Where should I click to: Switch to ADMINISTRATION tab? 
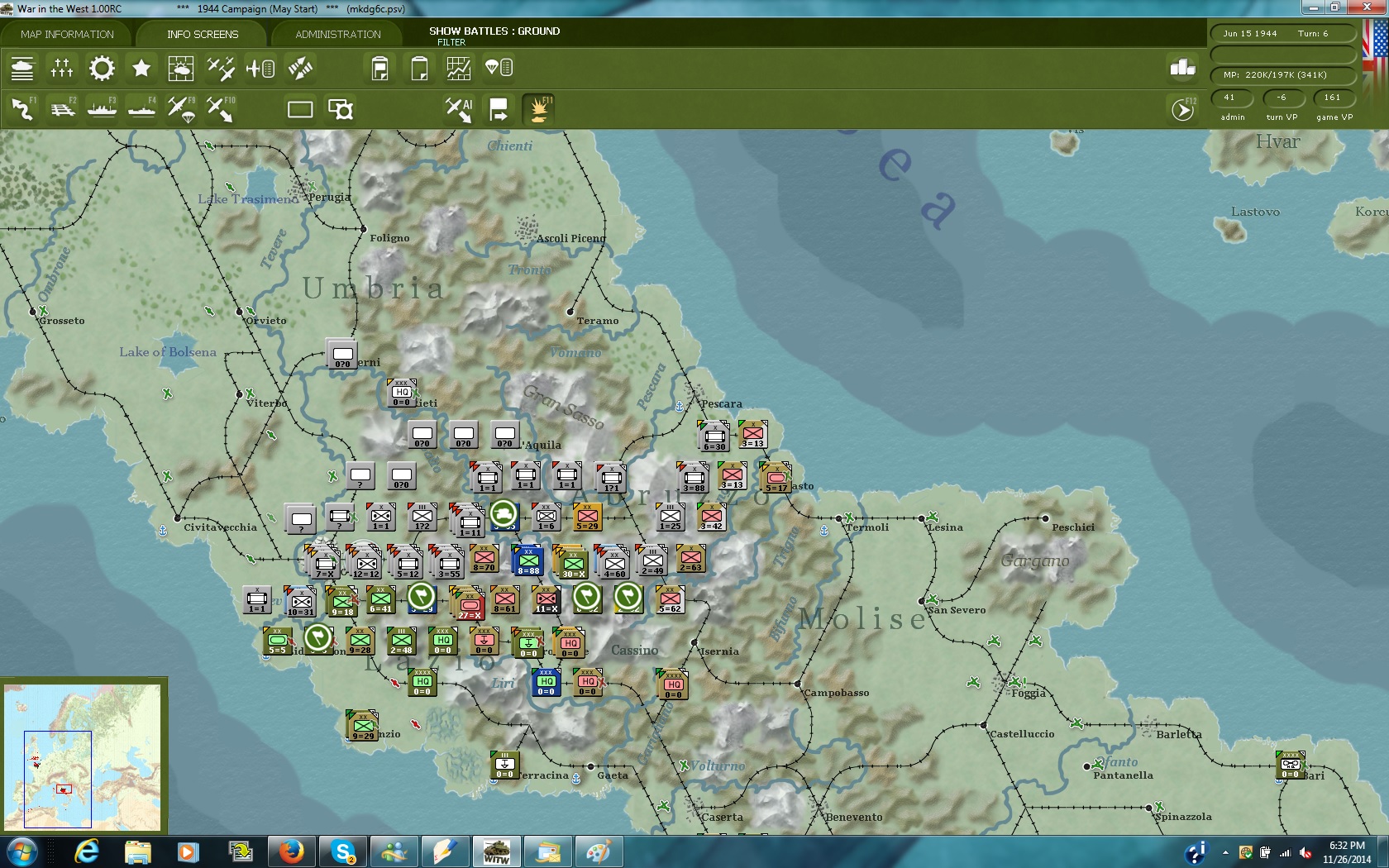click(x=338, y=34)
